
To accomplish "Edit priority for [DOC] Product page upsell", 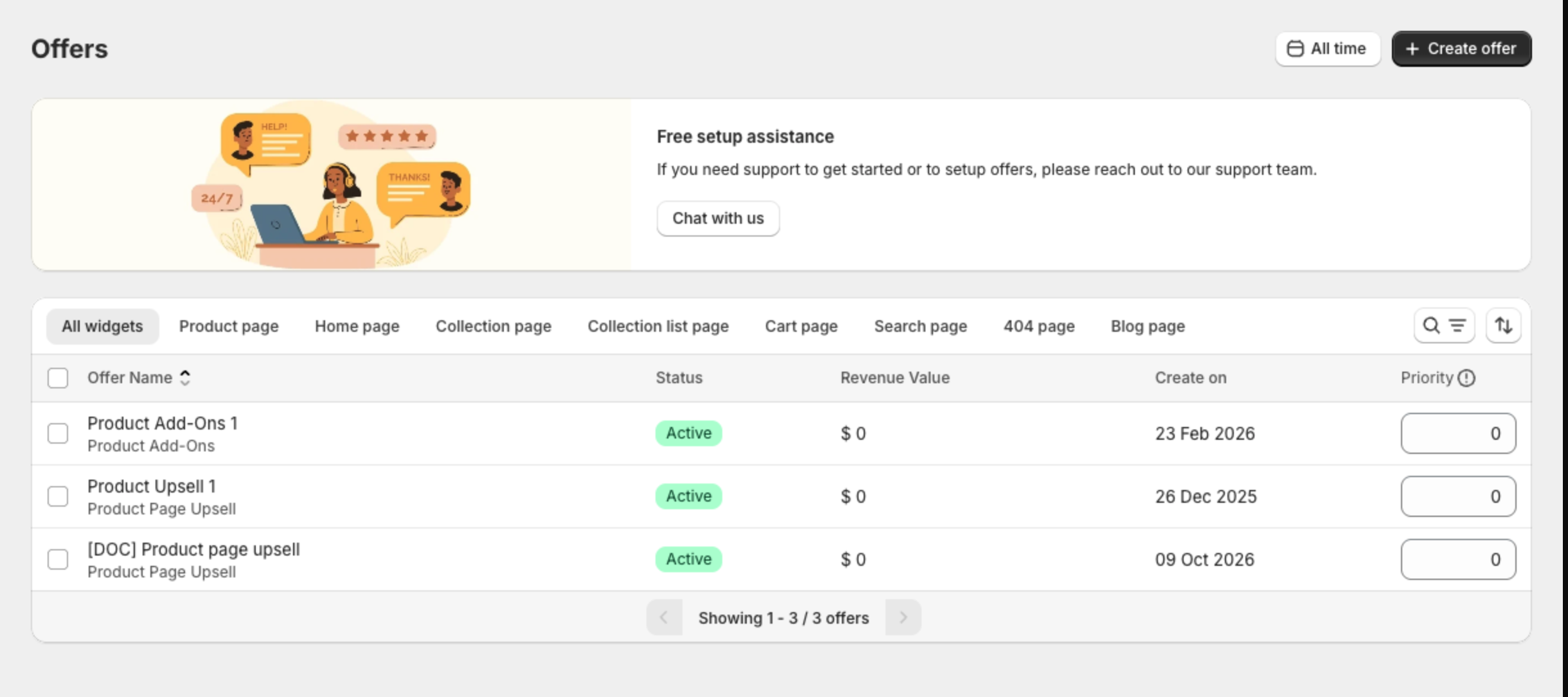I will tap(1458, 559).
